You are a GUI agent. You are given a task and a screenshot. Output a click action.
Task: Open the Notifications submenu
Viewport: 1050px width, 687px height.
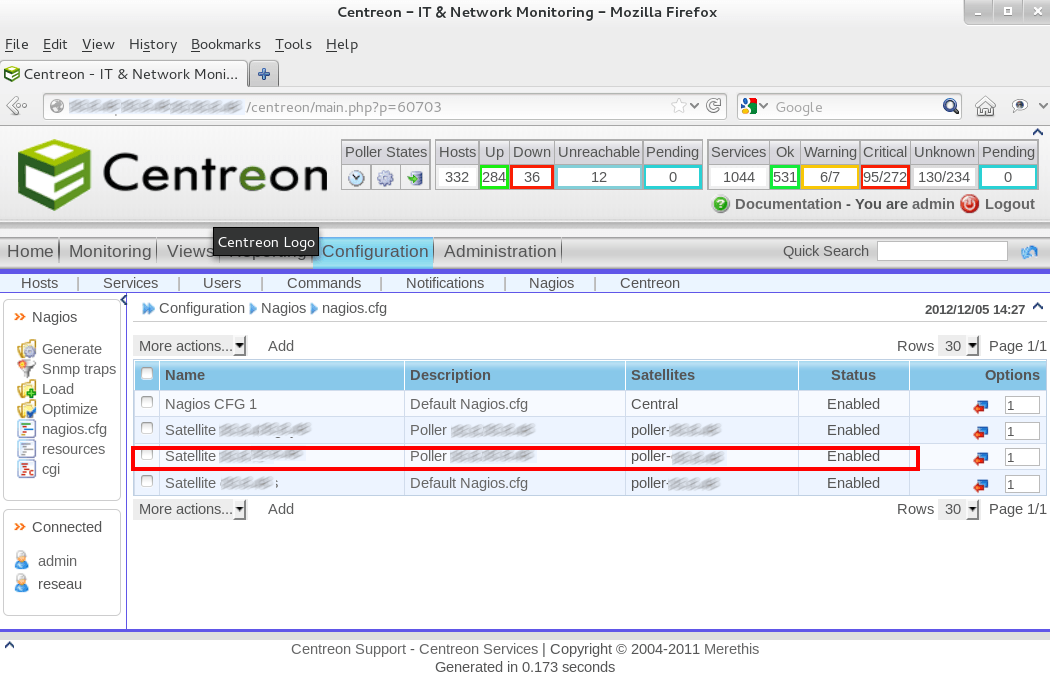point(444,283)
